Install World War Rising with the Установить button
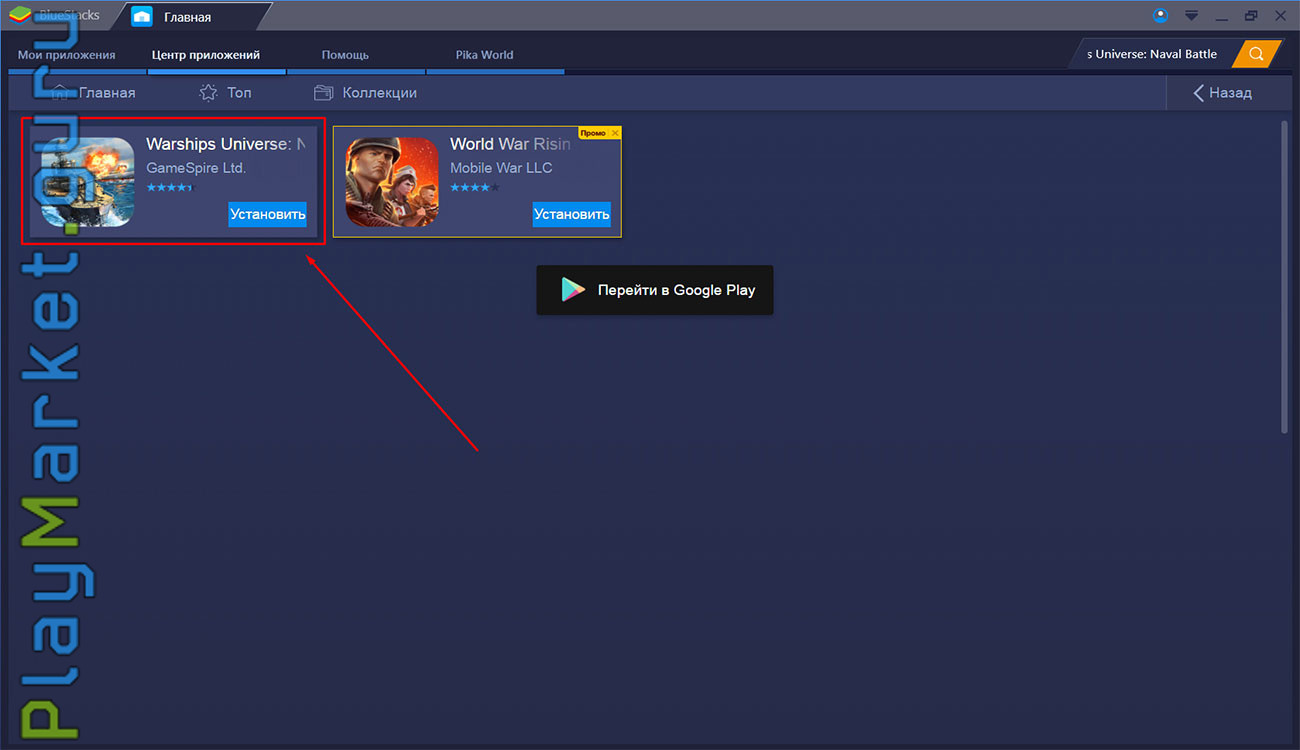The height and width of the screenshot is (750, 1300). pyautogui.click(x=571, y=214)
